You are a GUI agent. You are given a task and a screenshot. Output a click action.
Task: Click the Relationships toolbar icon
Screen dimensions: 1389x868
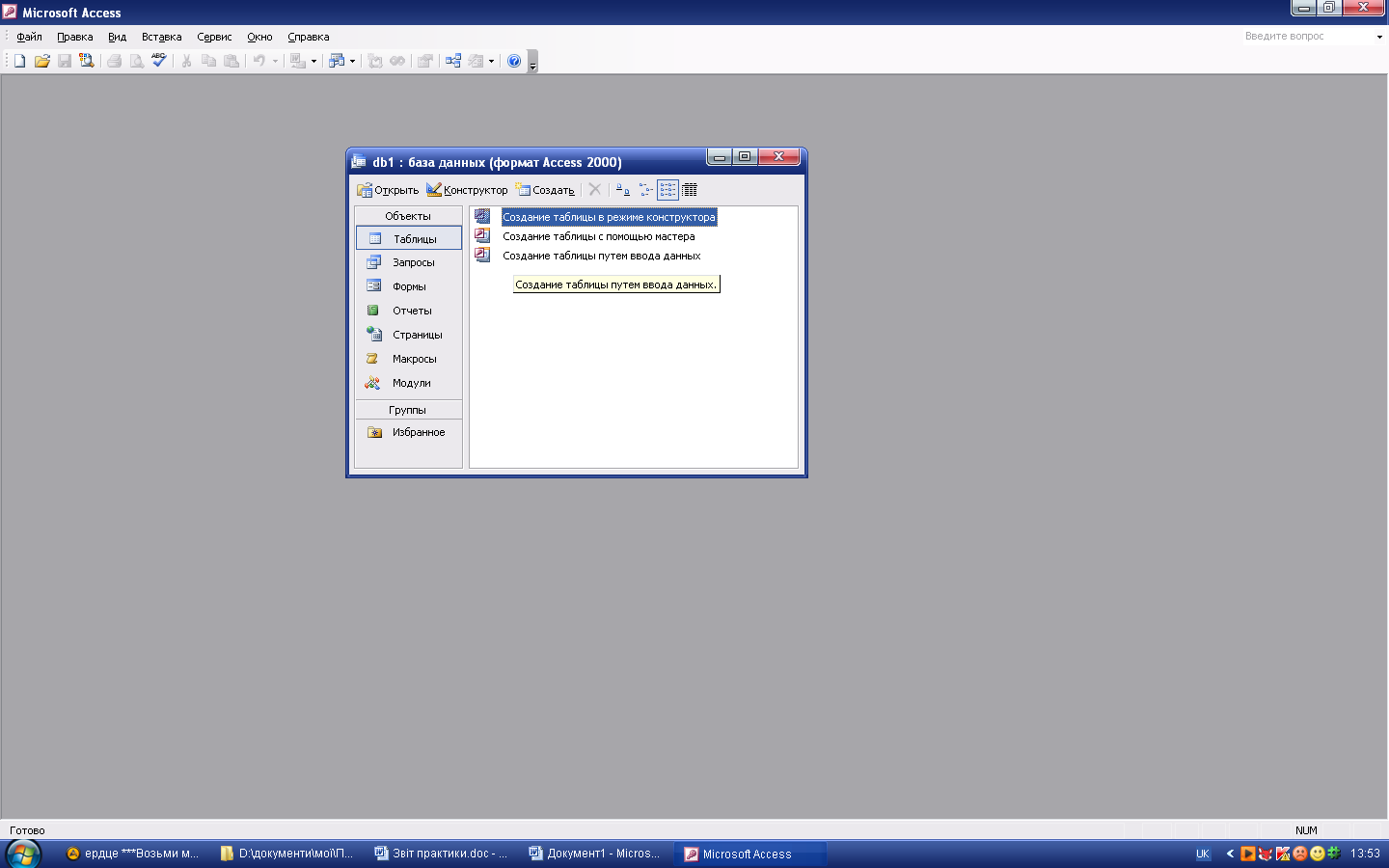[453, 61]
